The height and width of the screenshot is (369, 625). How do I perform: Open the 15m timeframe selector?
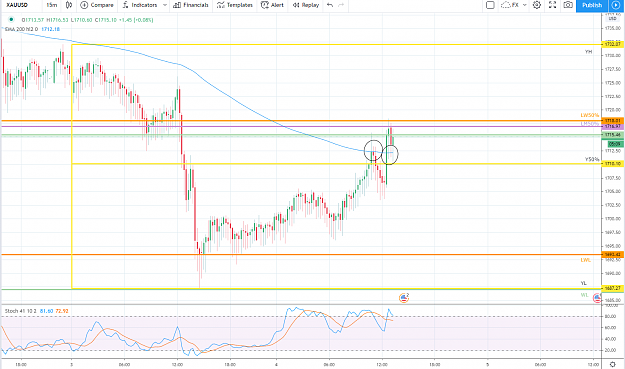tap(51, 5)
